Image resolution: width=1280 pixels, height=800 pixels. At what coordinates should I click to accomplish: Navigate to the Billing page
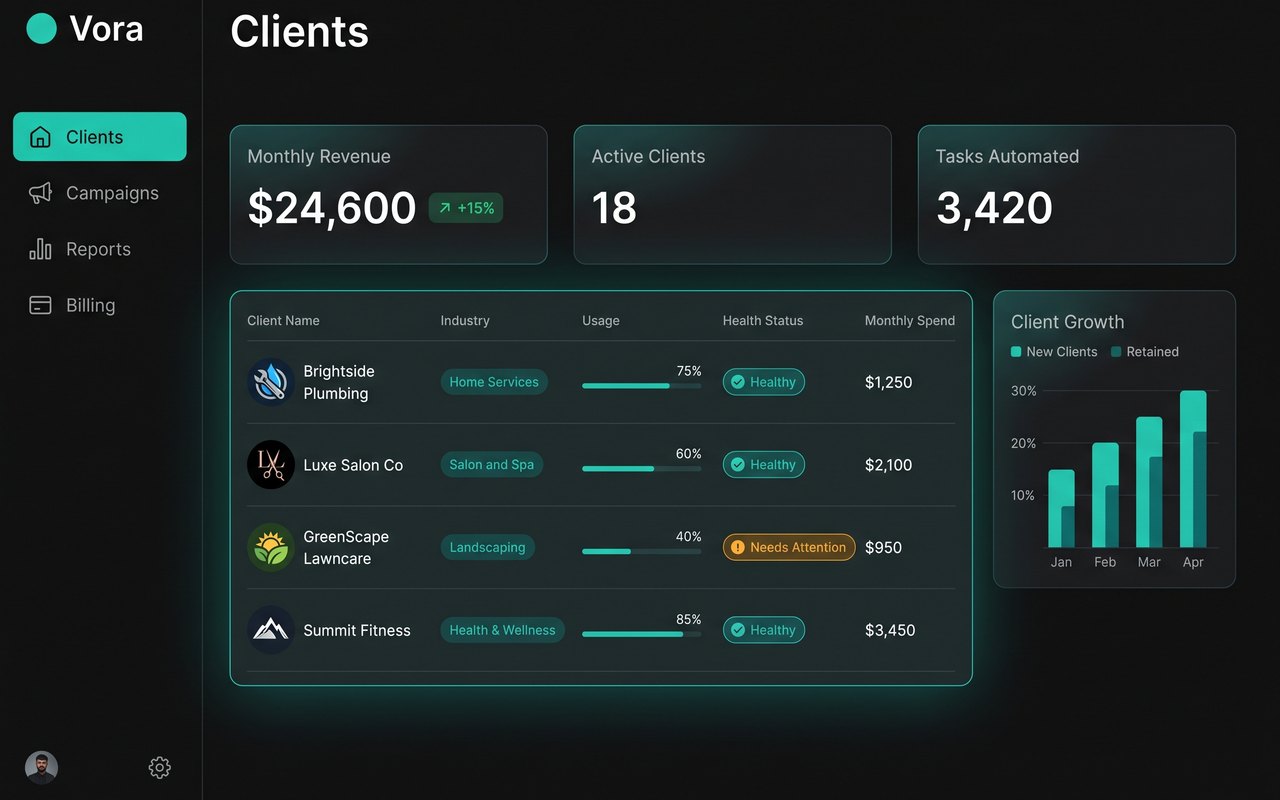coord(100,305)
